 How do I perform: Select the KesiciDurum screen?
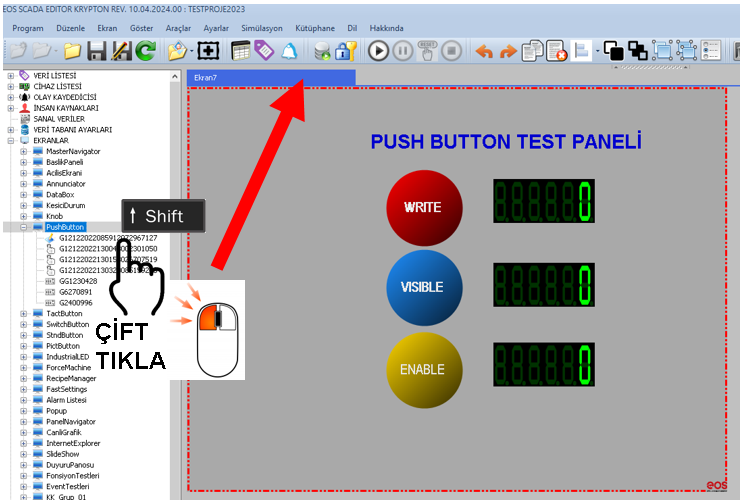click(x=66, y=205)
